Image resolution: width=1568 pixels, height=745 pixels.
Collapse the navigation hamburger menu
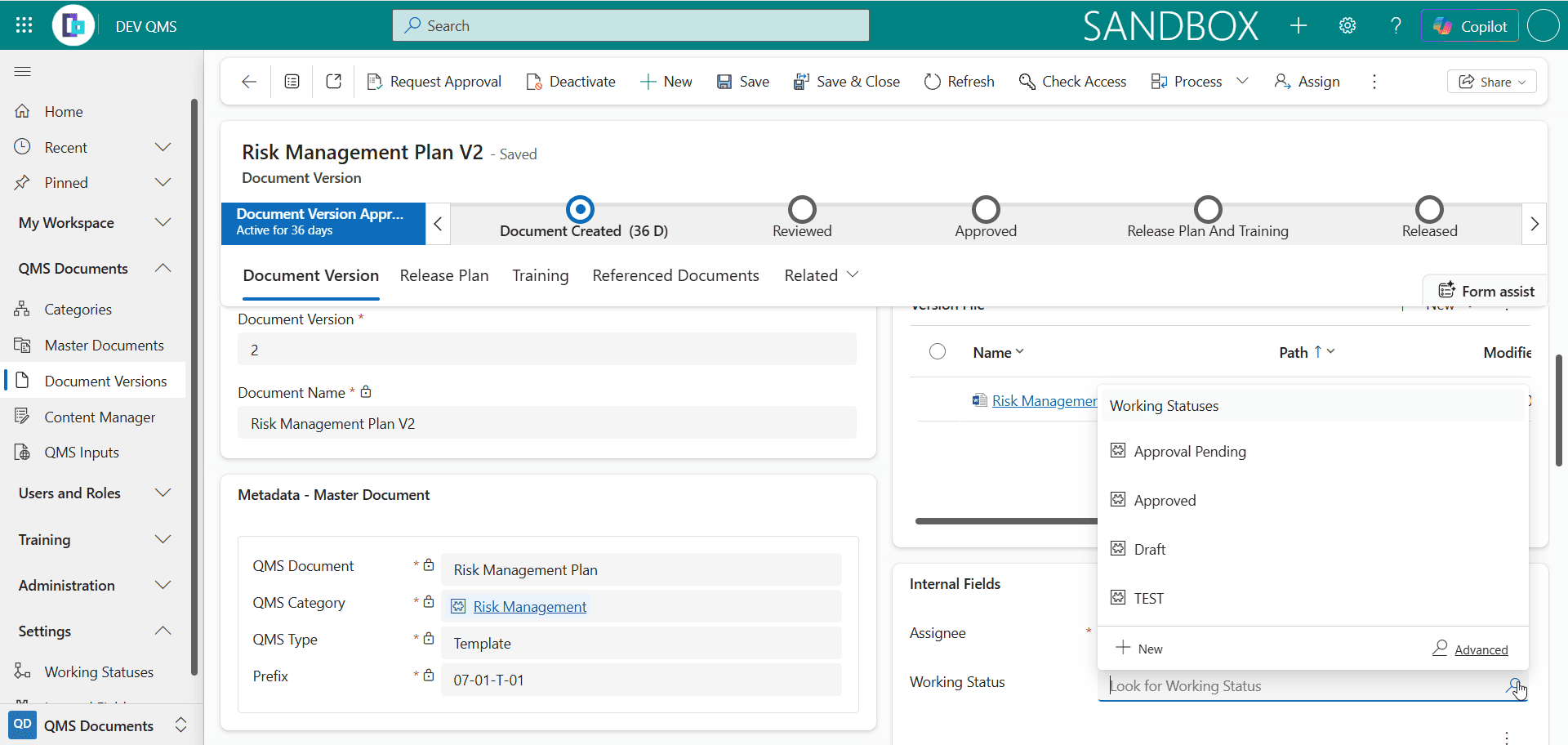pyautogui.click(x=23, y=72)
